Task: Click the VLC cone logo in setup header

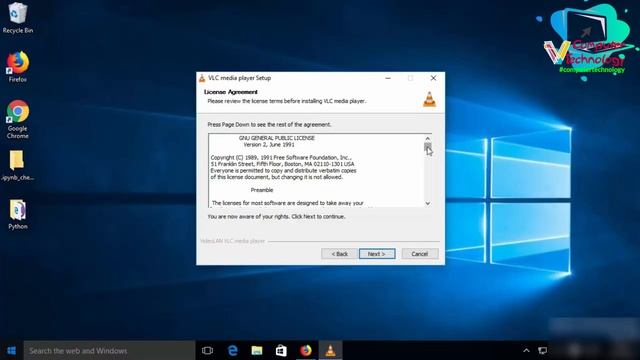Action: coord(429,99)
